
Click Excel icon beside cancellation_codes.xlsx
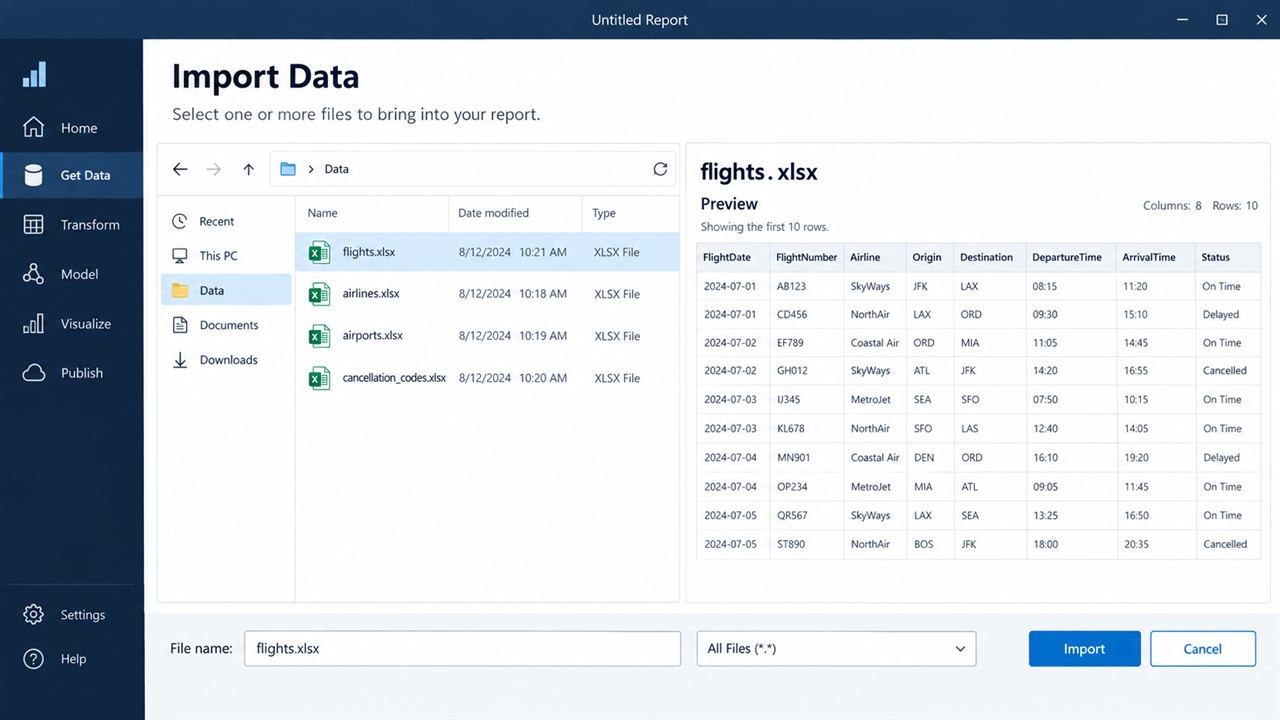(319, 378)
